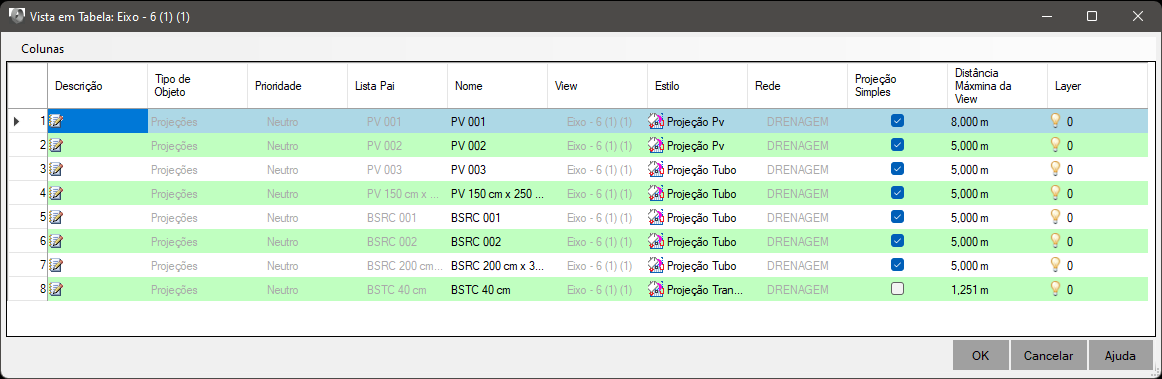Click the Tipo de Objeto column header
Image resolution: width=1162 pixels, height=379 pixels.
click(x=198, y=86)
